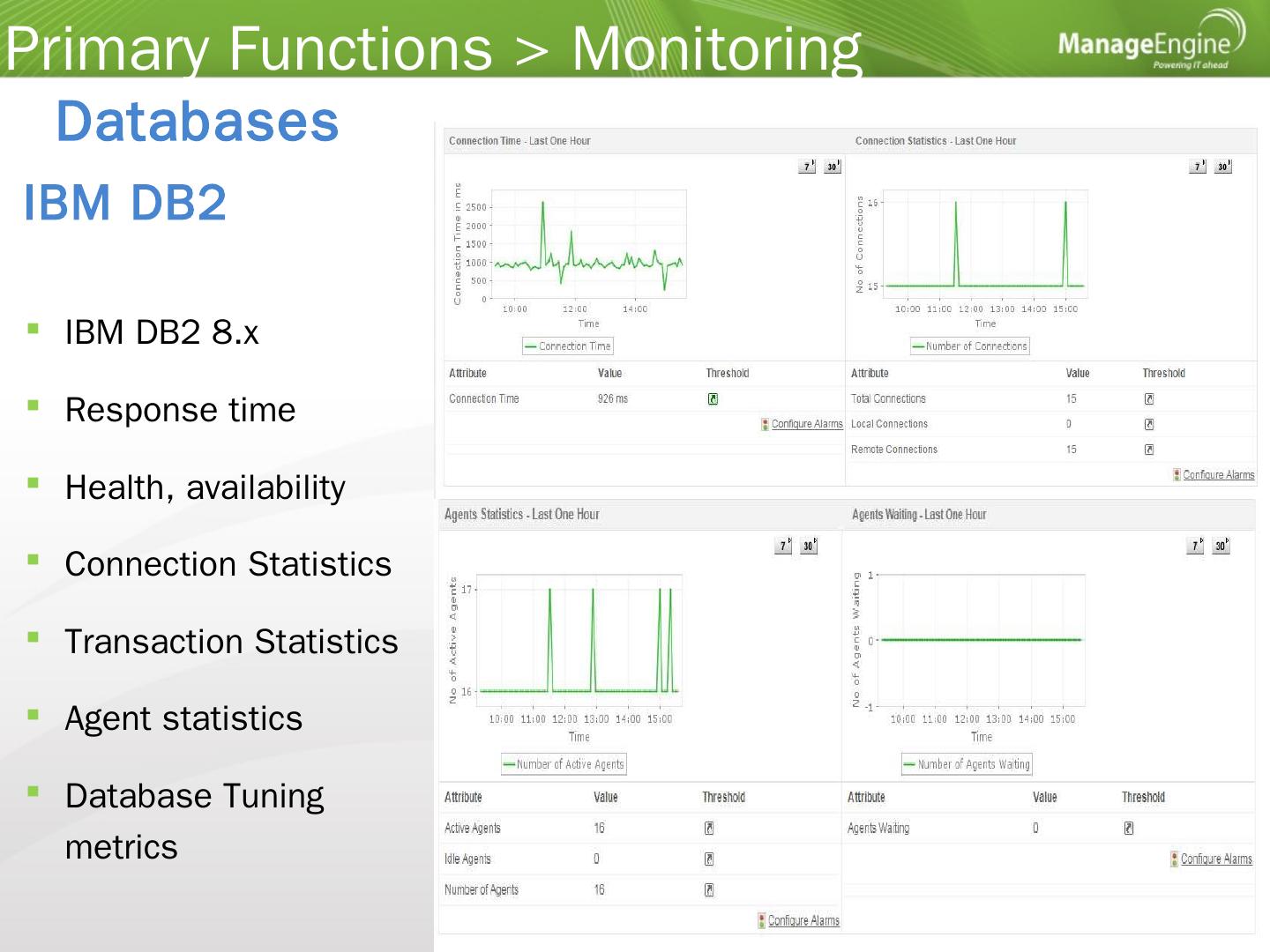Select the 'Agent statistics' bullet
The height and width of the screenshot is (952, 1270).
pos(184,719)
